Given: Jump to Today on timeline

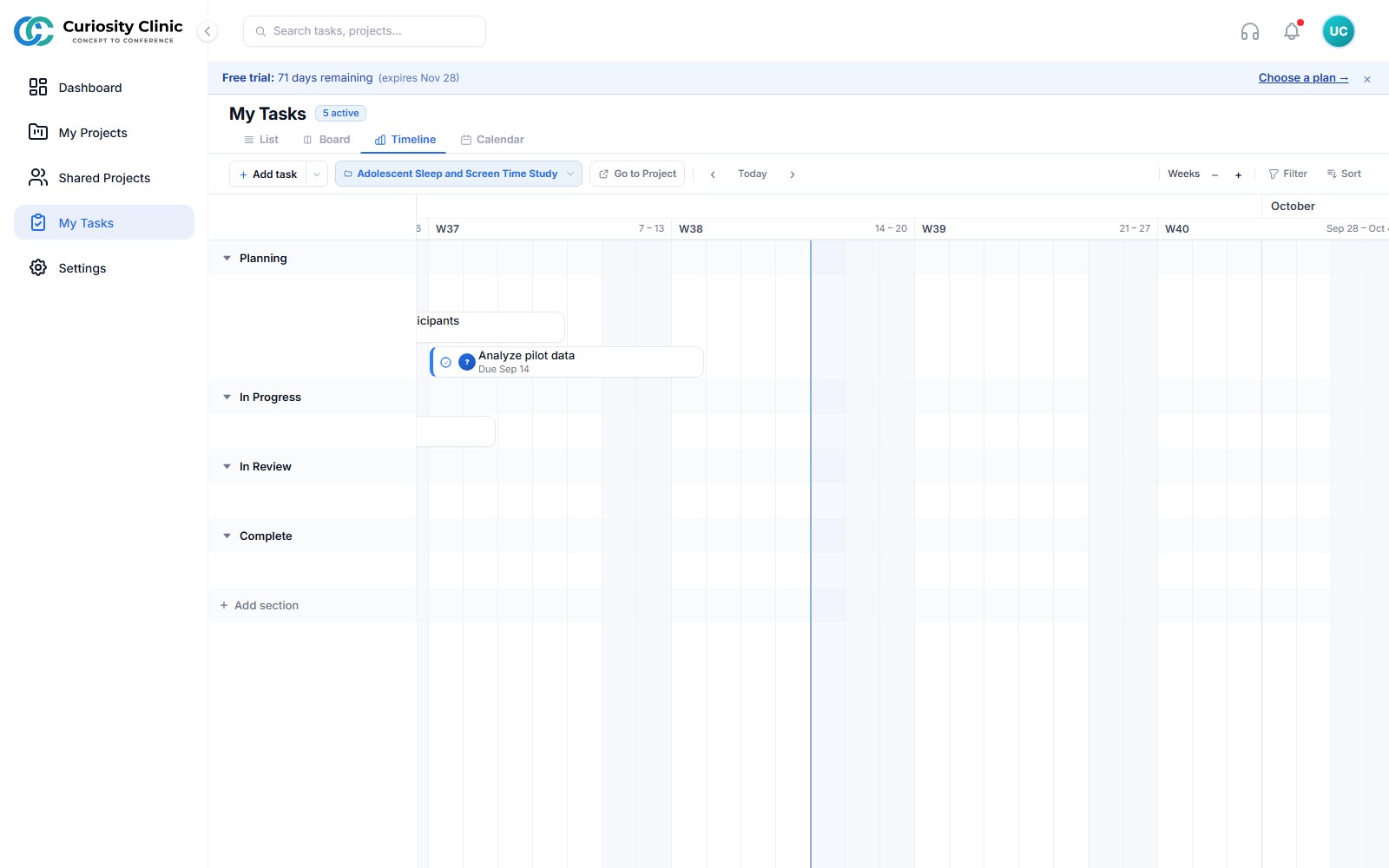Looking at the screenshot, I should click(x=753, y=174).
